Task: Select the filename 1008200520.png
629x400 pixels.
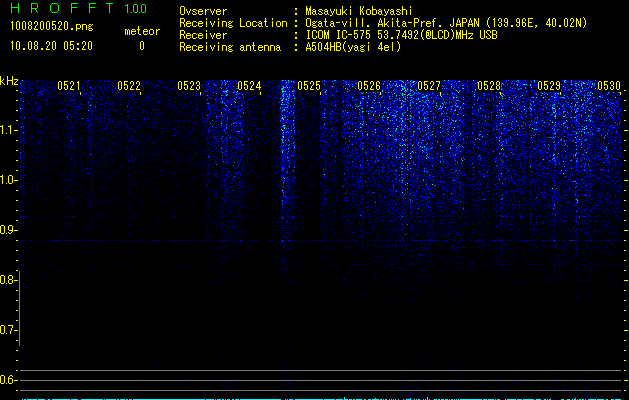Action: pyautogui.click(x=52, y=26)
